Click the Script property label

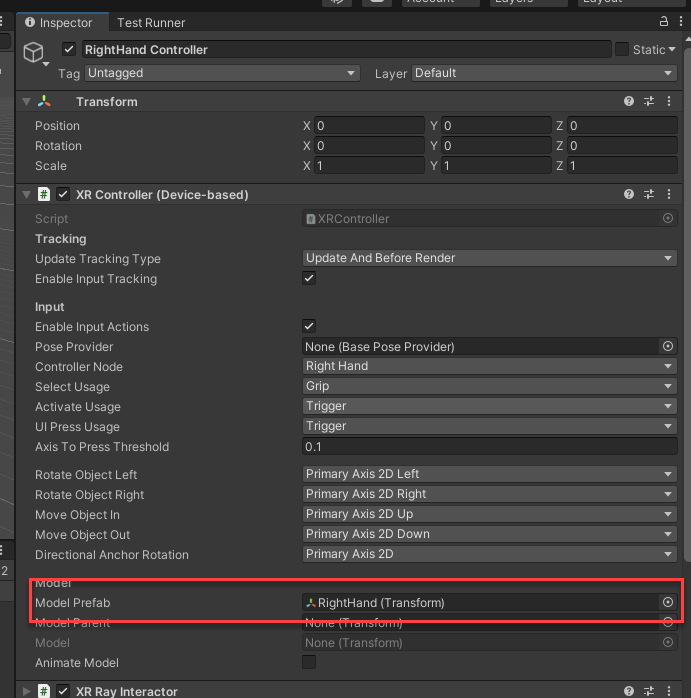(51, 219)
